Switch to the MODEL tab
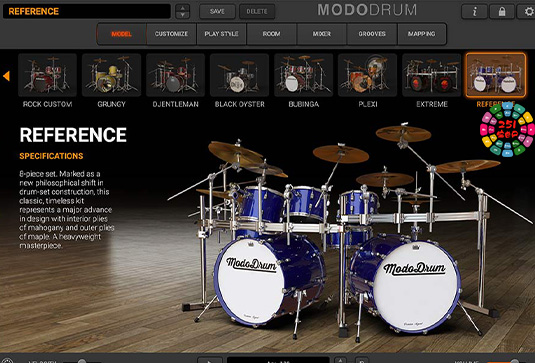Viewport: 535px width, 363px height. point(121,34)
